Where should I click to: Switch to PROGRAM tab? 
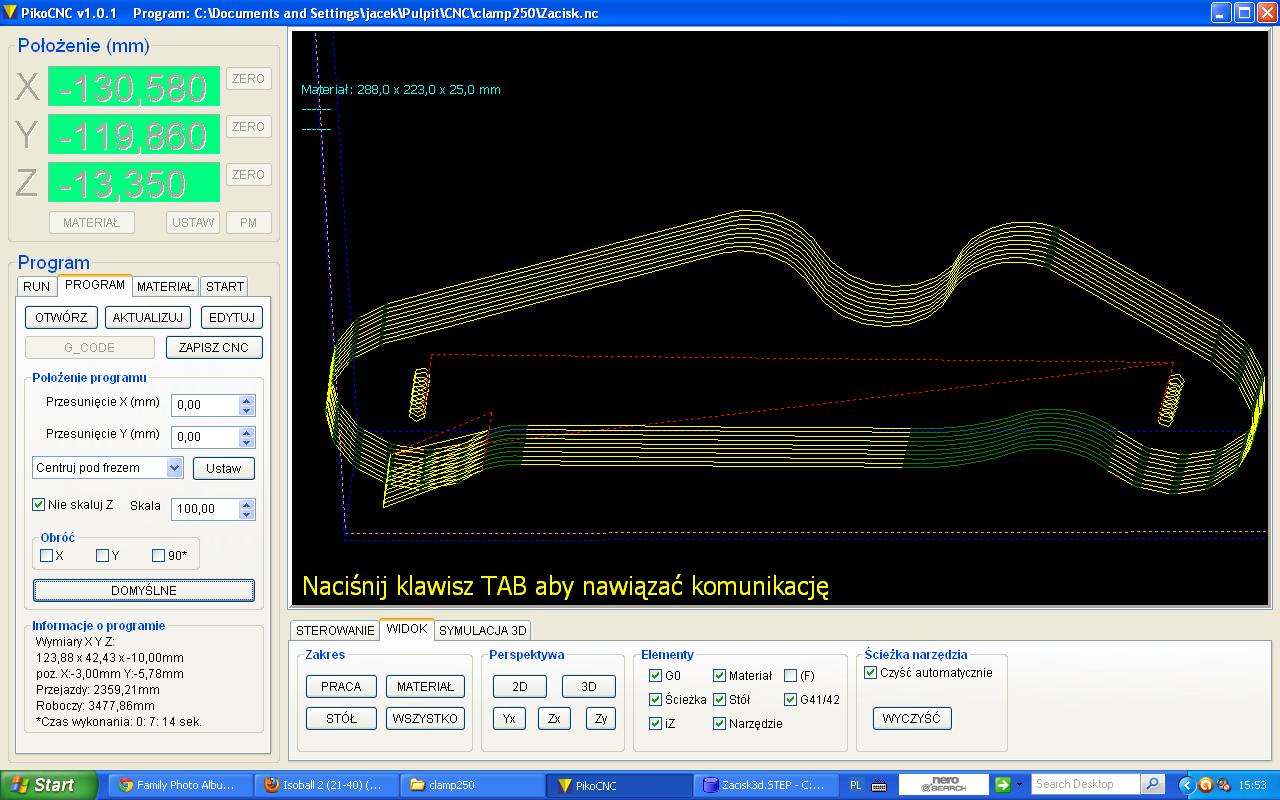(95, 285)
